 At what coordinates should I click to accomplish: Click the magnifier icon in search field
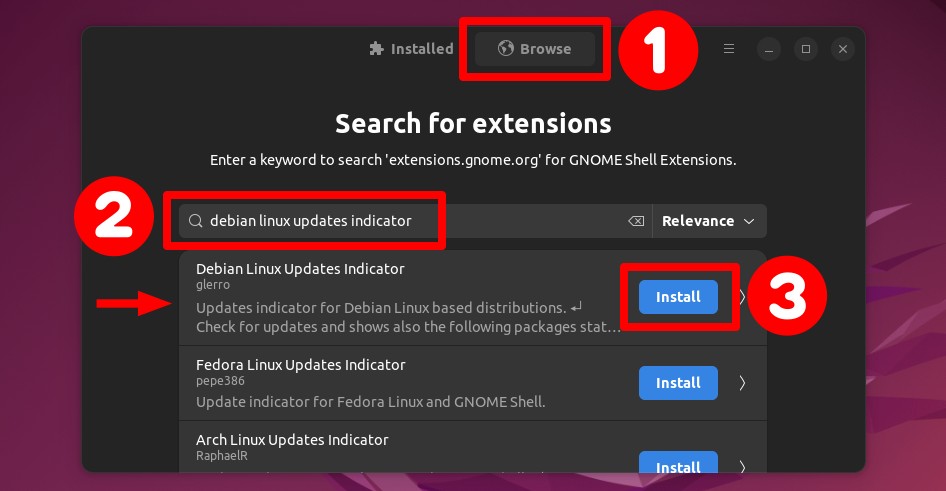[x=195, y=221]
